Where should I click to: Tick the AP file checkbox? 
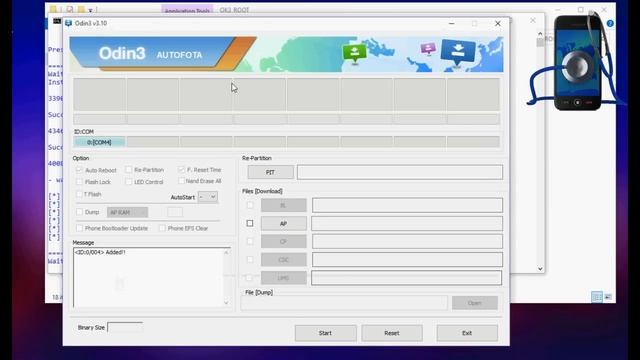tap(250, 223)
